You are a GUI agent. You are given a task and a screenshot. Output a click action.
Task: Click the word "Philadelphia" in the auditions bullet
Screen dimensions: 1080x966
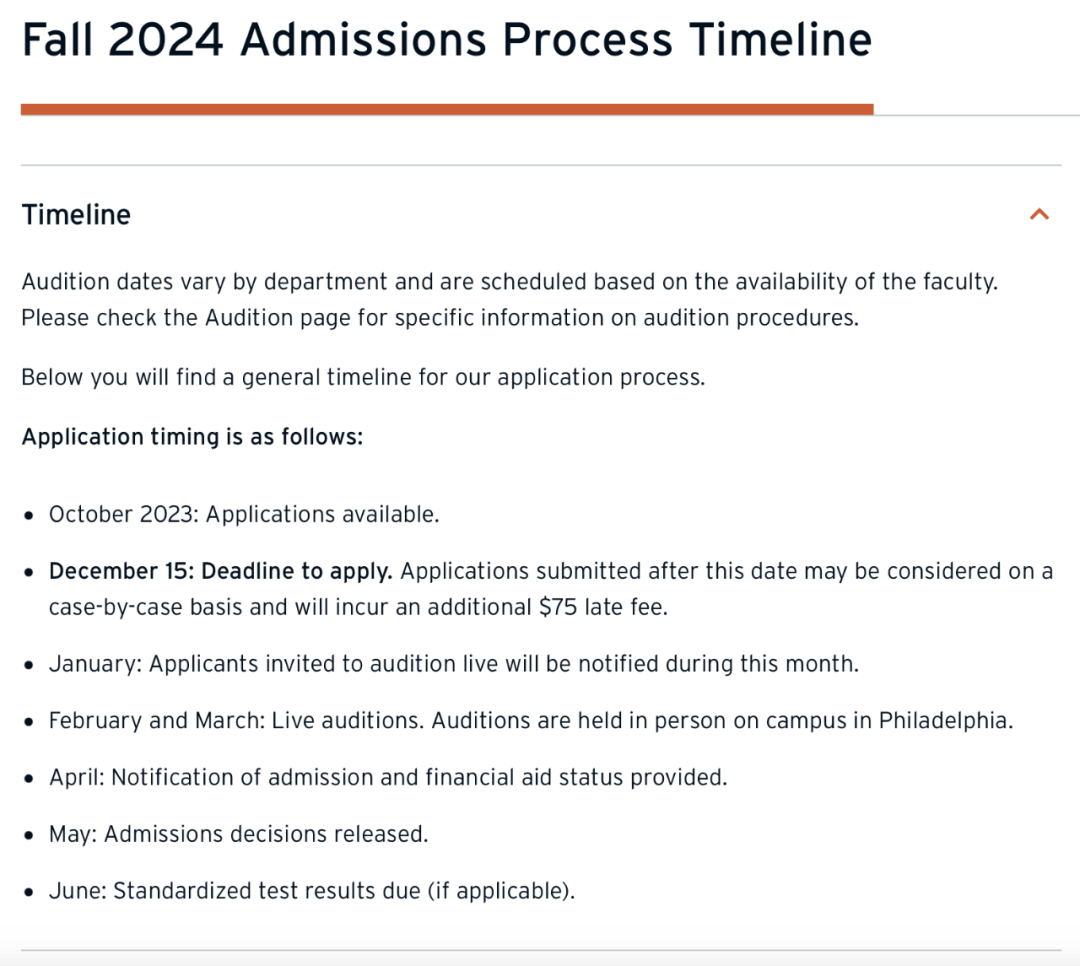pyautogui.click(x=945, y=720)
